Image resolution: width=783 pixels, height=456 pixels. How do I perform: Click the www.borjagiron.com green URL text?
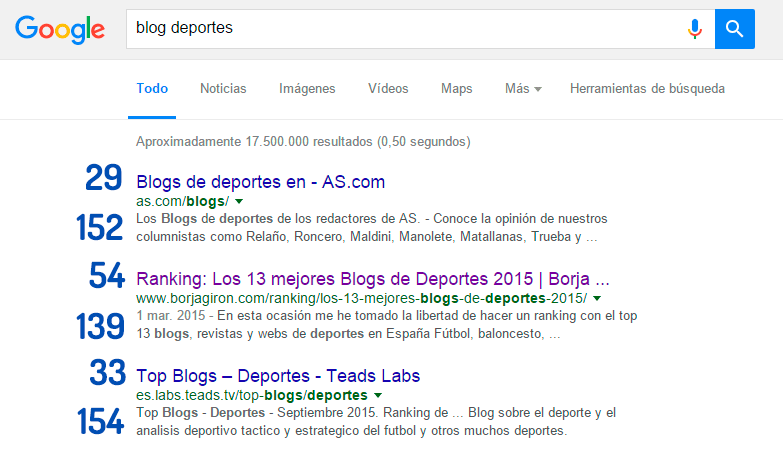[x=362, y=298]
